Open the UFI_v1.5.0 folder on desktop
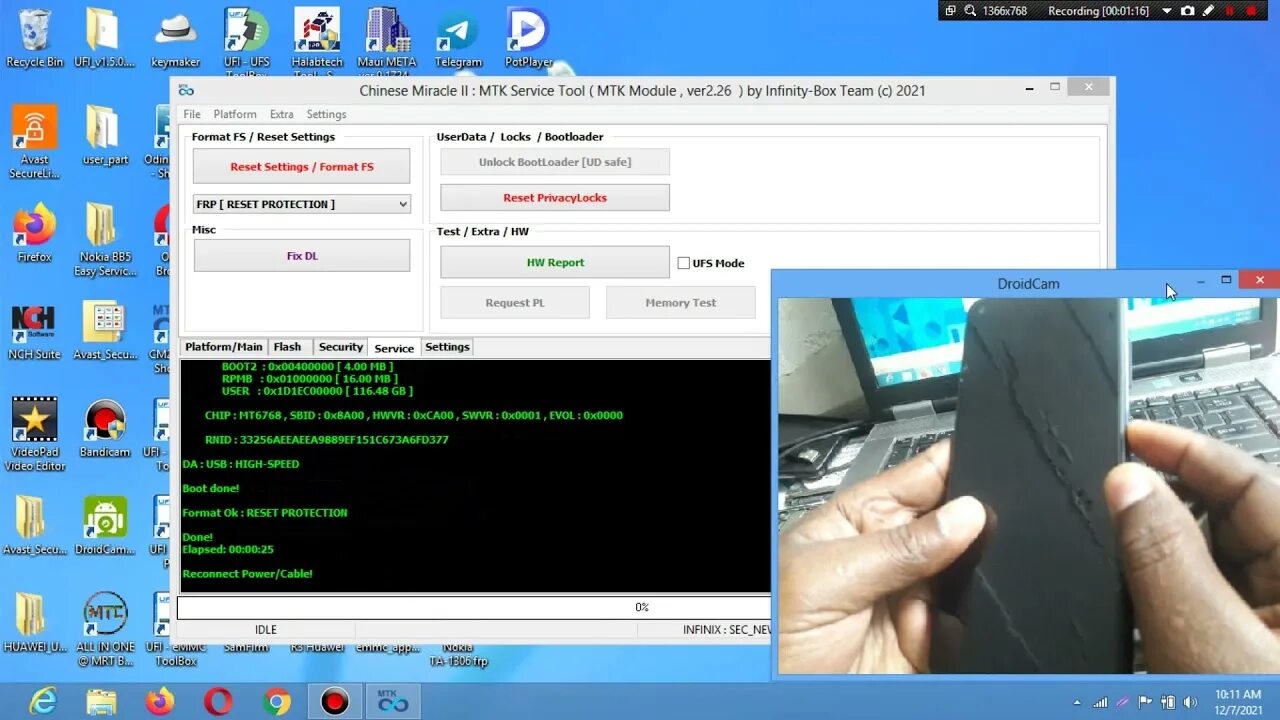The image size is (1280, 720). point(103,38)
